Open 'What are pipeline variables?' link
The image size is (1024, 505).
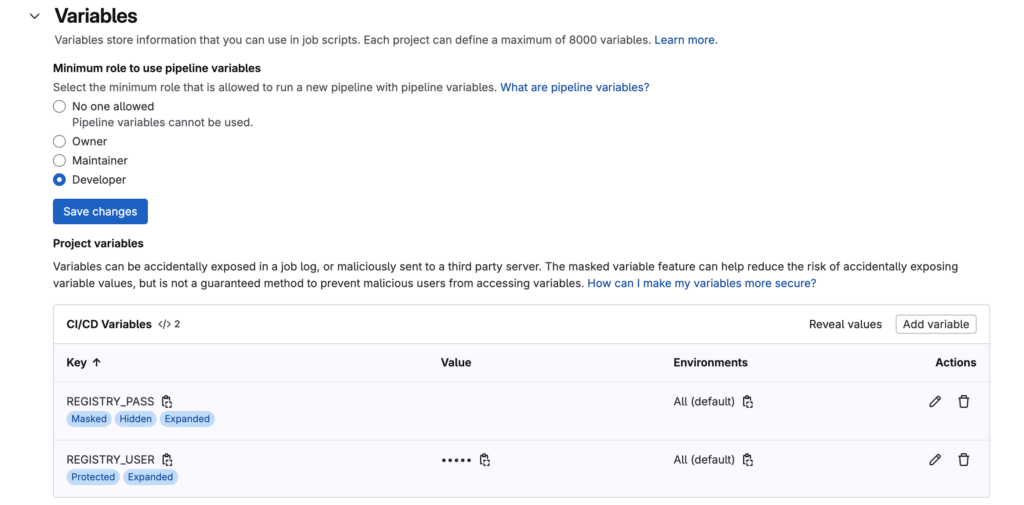click(x=574, y=88)
